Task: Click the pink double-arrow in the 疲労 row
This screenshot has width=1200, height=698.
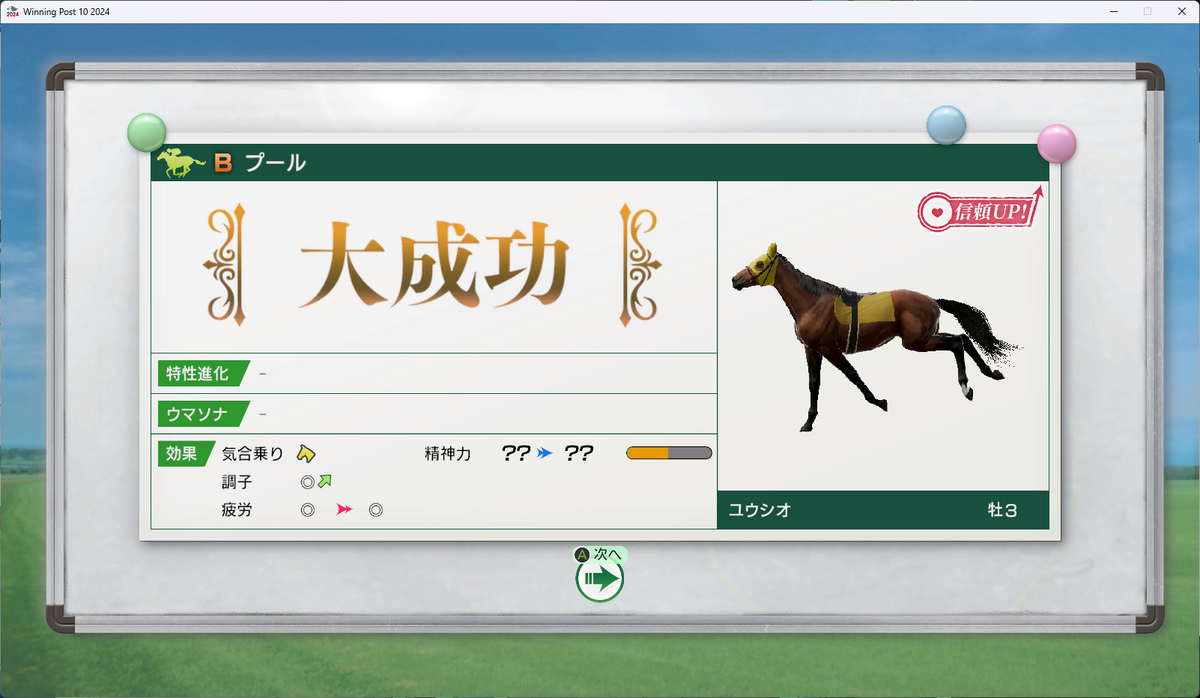Action: tap(344, 510)
